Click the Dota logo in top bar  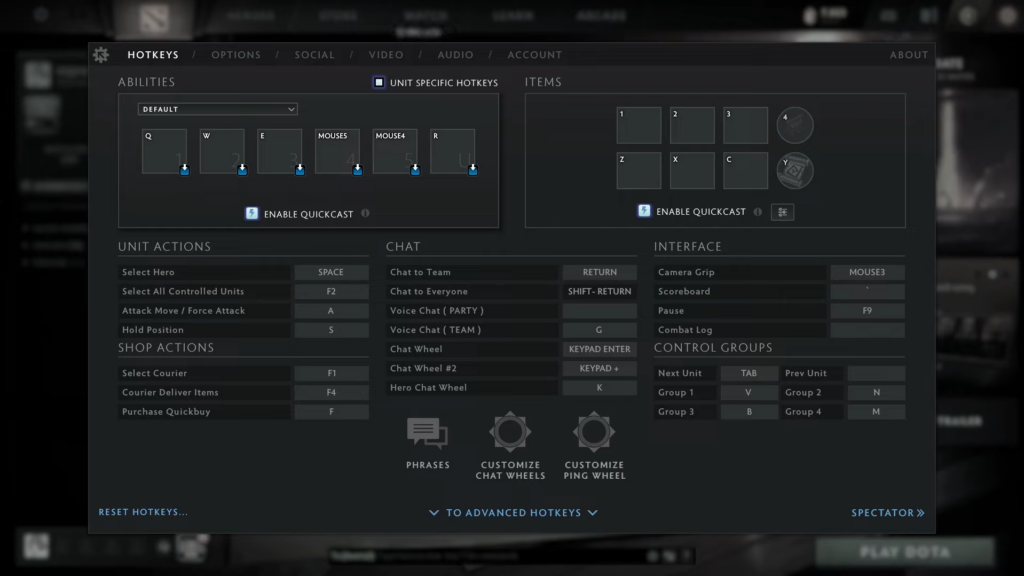pos(153,18)
